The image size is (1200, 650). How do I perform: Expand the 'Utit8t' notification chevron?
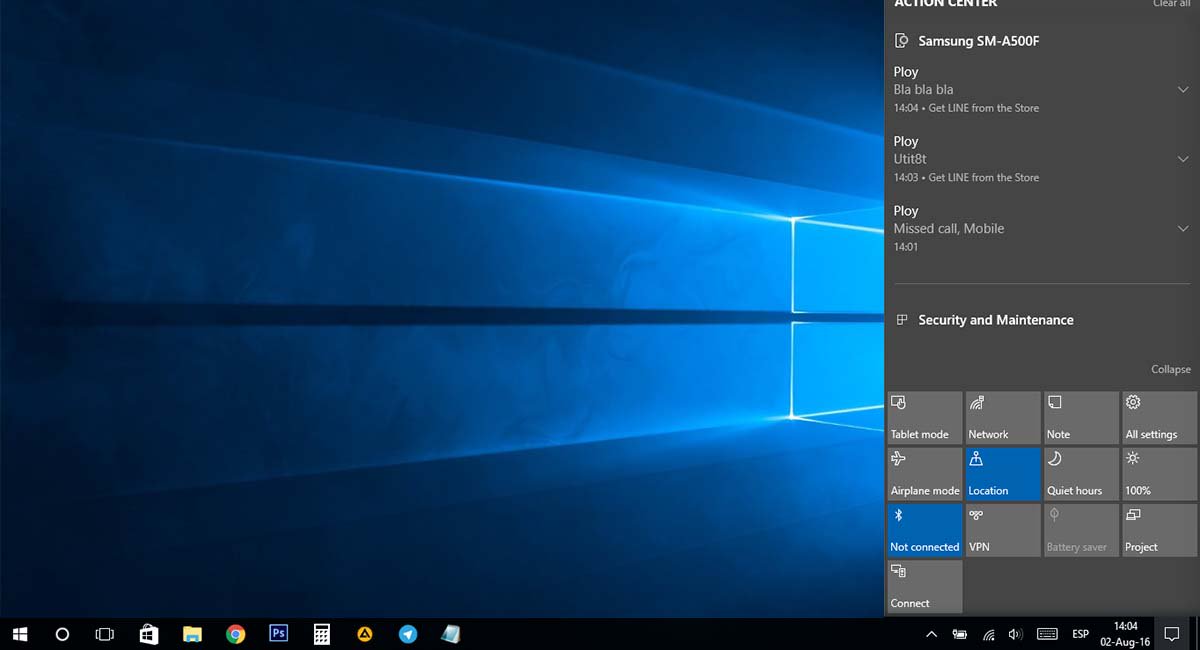1183,159
